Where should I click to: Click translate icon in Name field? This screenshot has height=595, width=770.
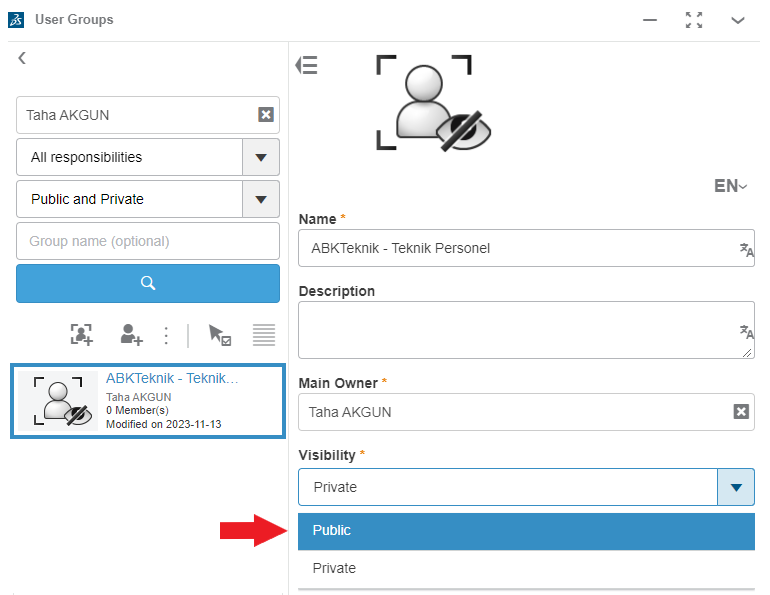coord(746,249)
